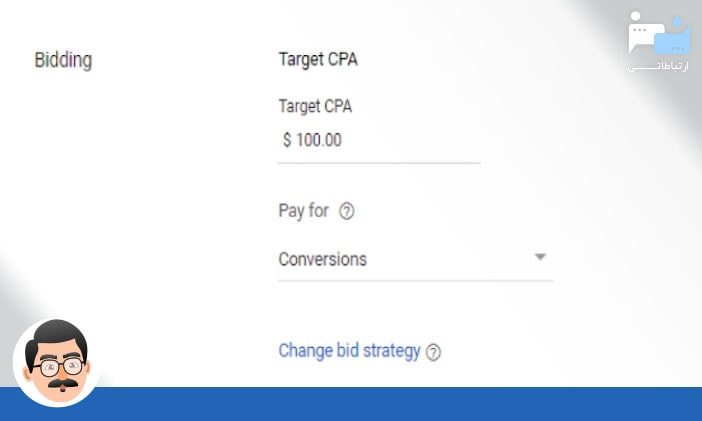
Task: Click the Persian text under the logo
Action: (659, 66)
